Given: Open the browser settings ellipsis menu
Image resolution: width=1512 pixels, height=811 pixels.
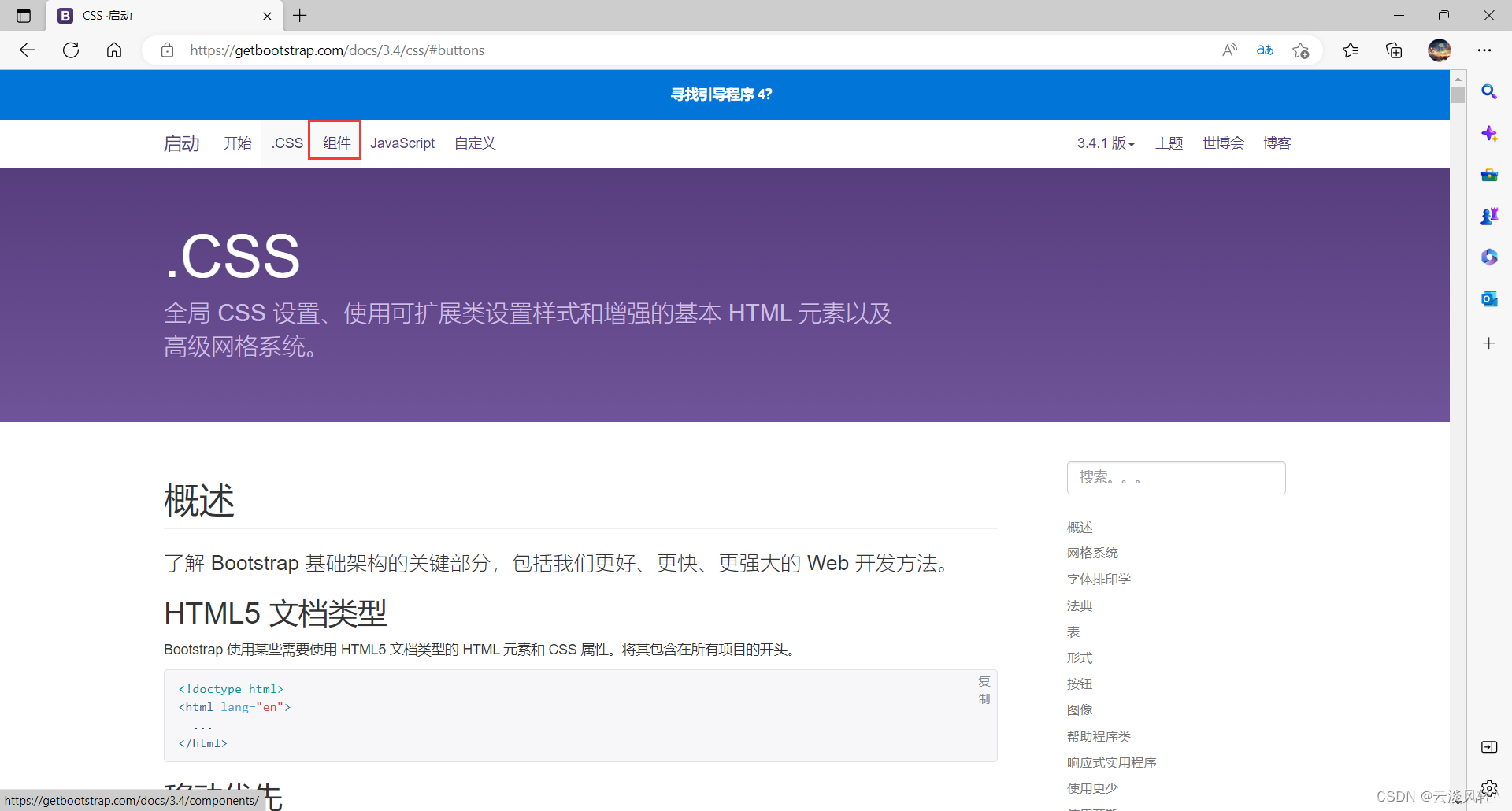Looking at the screenshot, I should coord(1485,50).
